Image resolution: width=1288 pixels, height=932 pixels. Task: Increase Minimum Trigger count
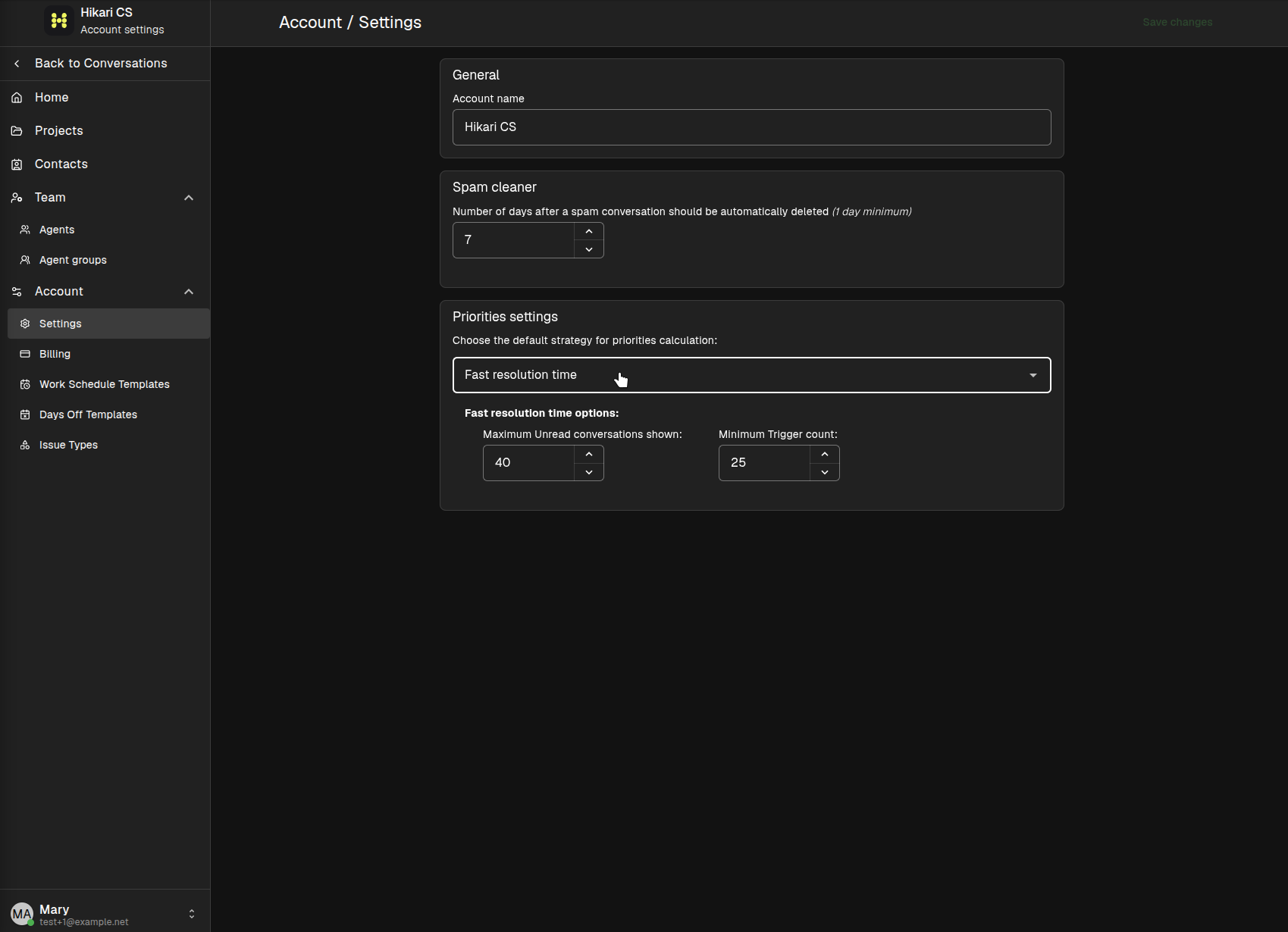(x=825, y=454)
